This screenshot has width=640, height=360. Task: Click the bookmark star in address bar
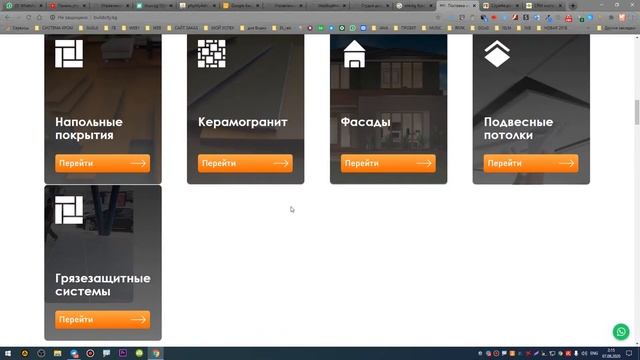pos(438,18)
